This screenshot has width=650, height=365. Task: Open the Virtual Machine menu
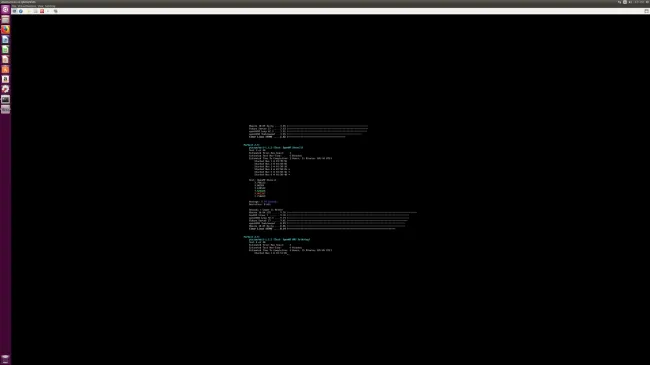click(27, 6)
